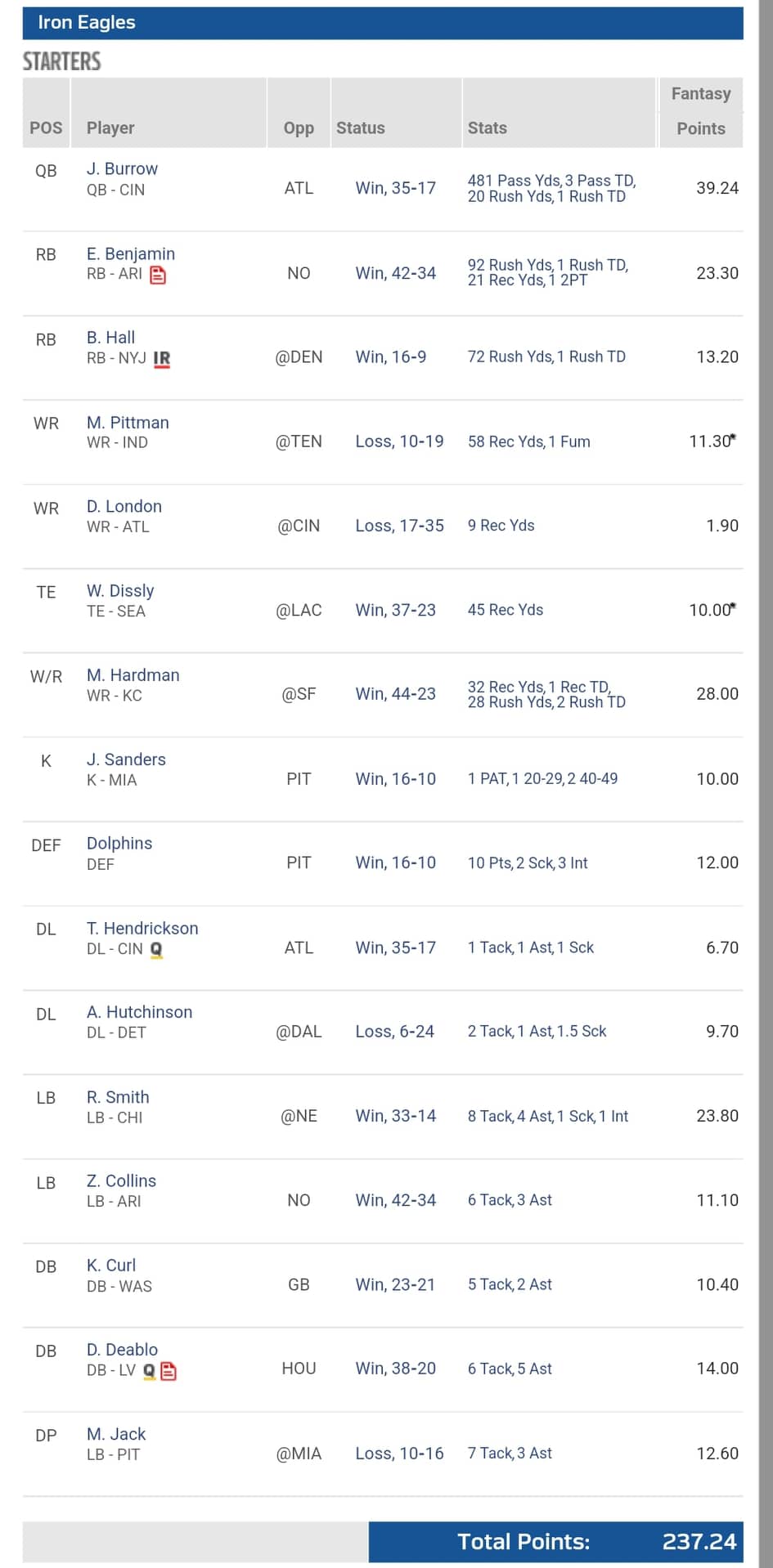This screenshot has height=1568, width=773.
Task: View A. Hutchinson player details
Action: pyautogui.click(x=139, y=1012)
